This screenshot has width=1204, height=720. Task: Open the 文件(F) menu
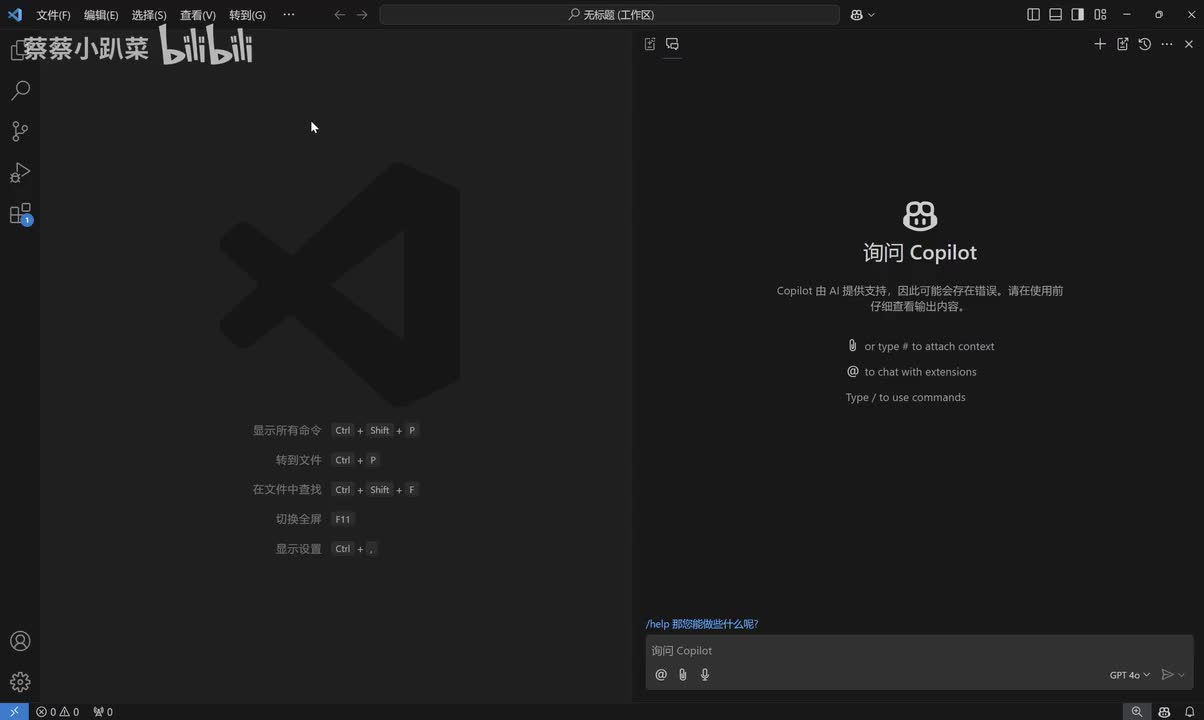54,15
